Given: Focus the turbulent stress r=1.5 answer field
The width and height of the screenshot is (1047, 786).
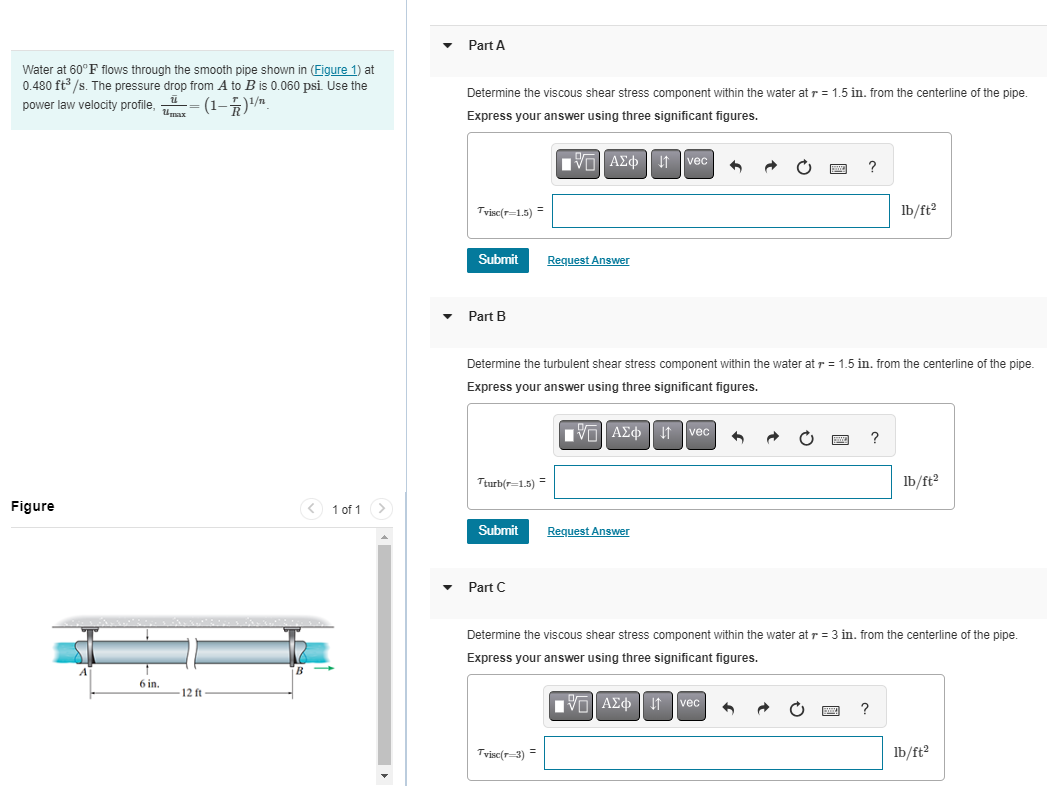Looking at the screenshot, I should 723,482.
